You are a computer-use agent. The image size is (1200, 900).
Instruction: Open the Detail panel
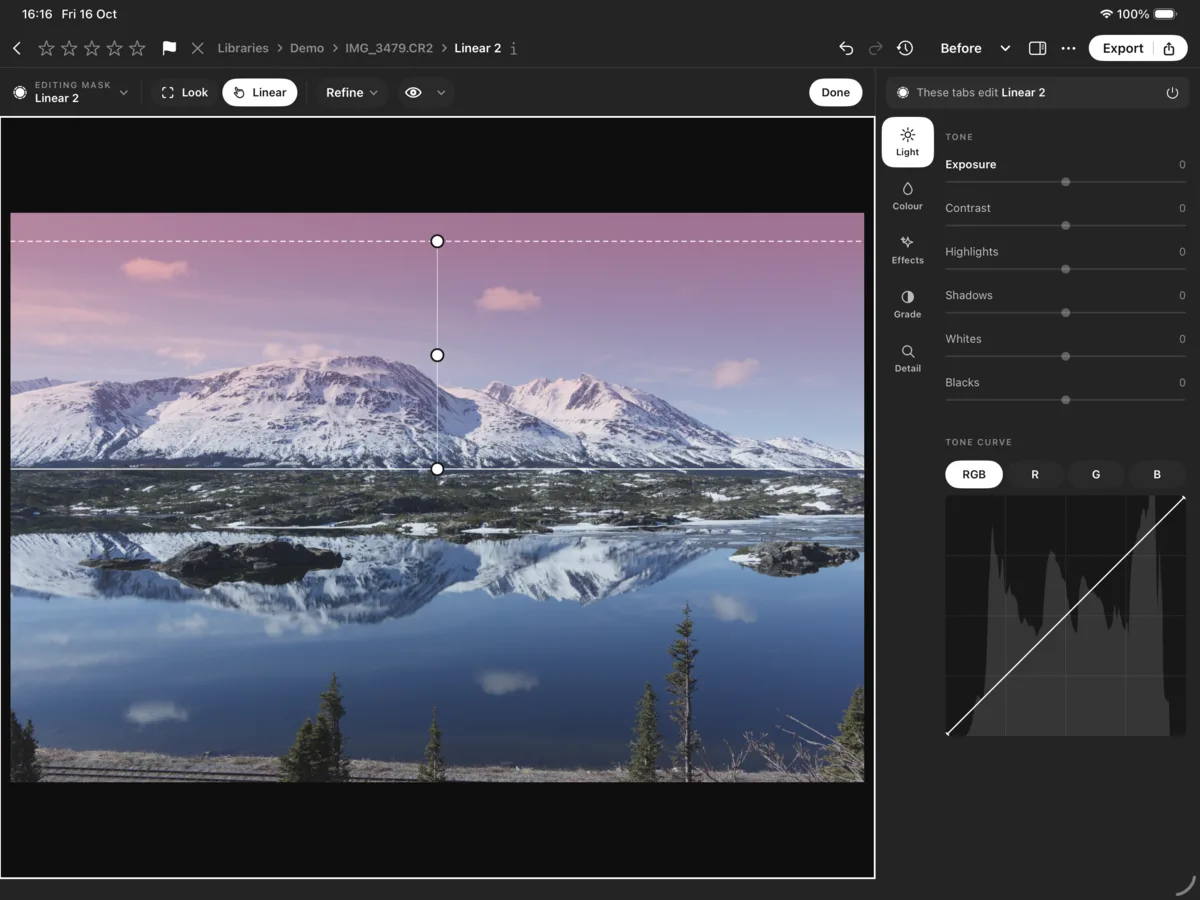pyautogui.click(x=907, y=358)
